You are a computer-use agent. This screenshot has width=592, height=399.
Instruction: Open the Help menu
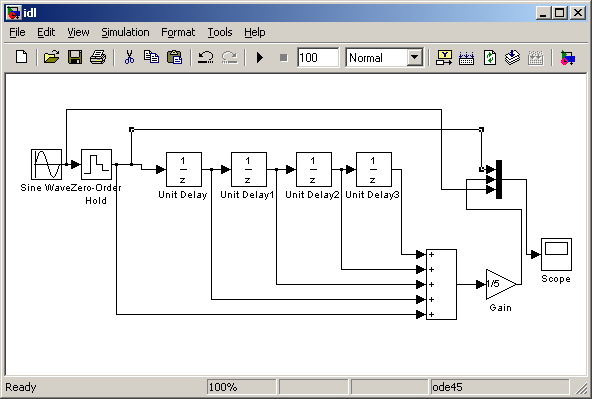tap(254, 32)
